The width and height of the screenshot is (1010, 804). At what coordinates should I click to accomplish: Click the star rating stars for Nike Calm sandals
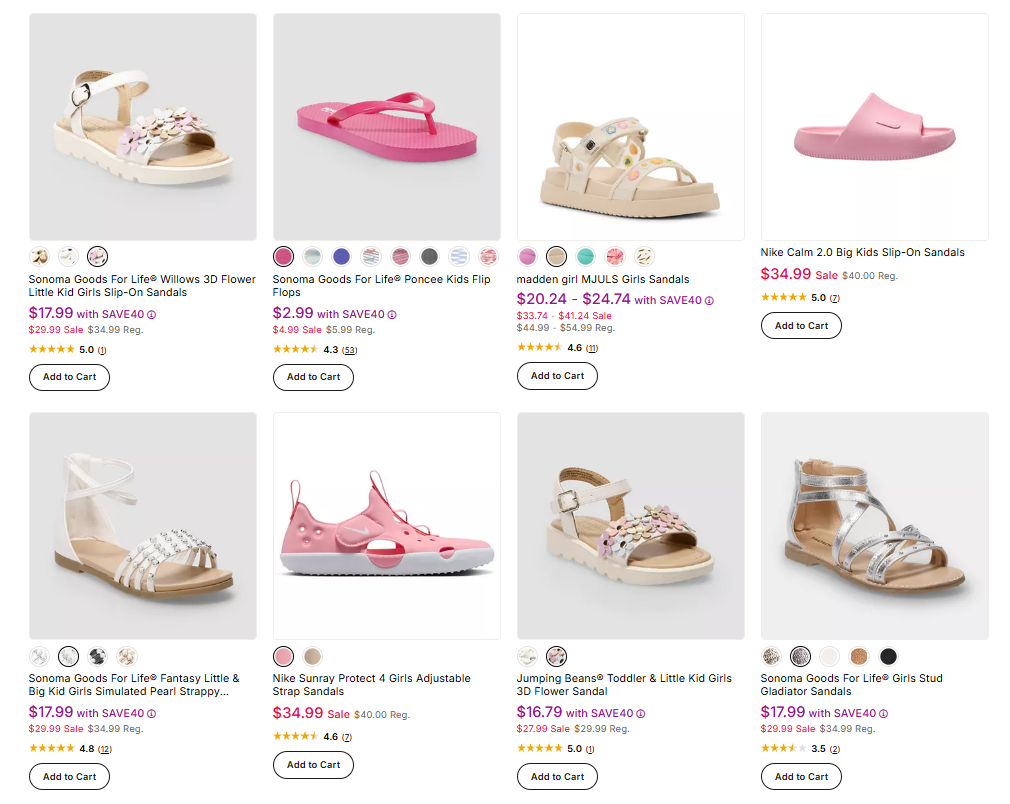pos(785,296)
